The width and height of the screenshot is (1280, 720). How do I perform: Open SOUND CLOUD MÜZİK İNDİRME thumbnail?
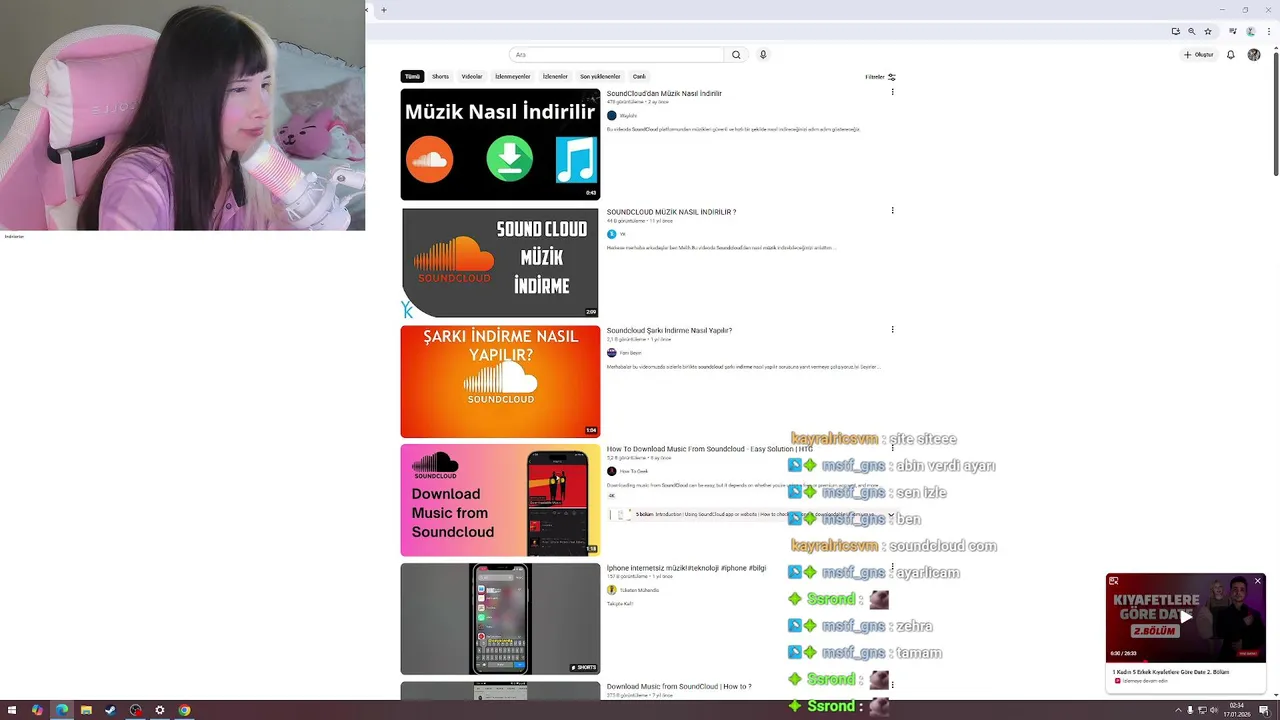point(500,262)
